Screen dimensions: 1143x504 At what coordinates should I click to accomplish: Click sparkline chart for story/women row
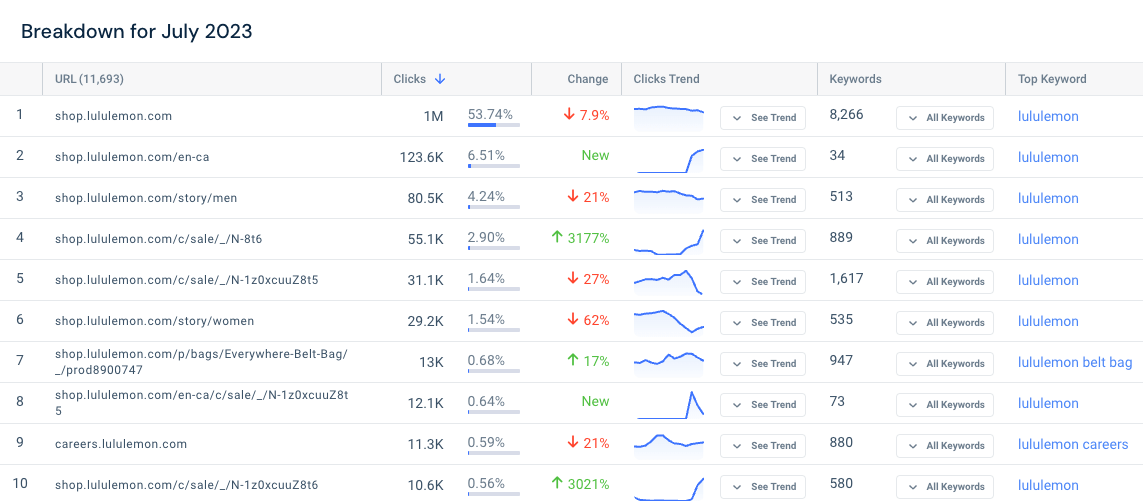coord(669,322)
